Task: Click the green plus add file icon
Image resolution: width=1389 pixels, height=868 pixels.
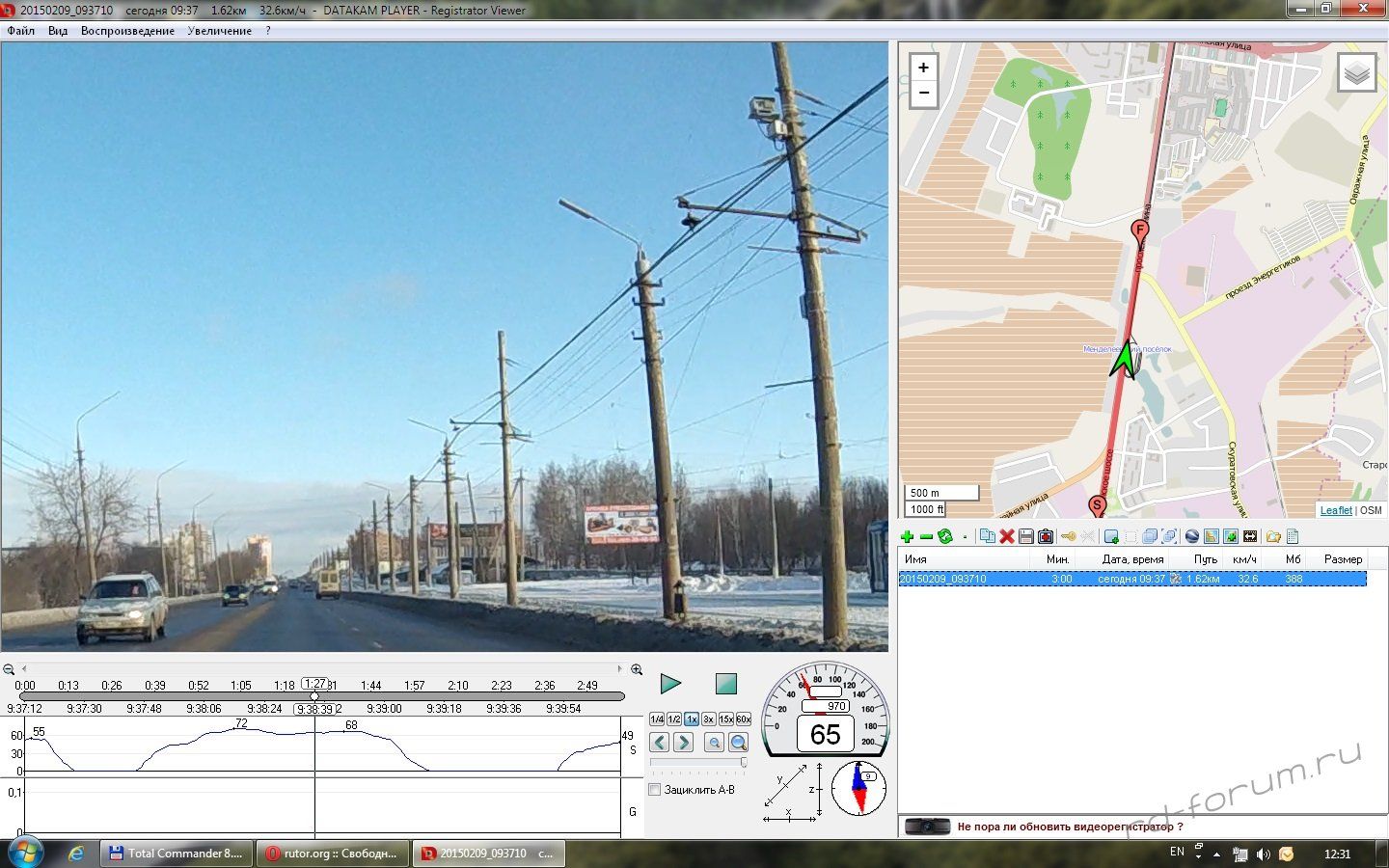Action: [907, 537]
